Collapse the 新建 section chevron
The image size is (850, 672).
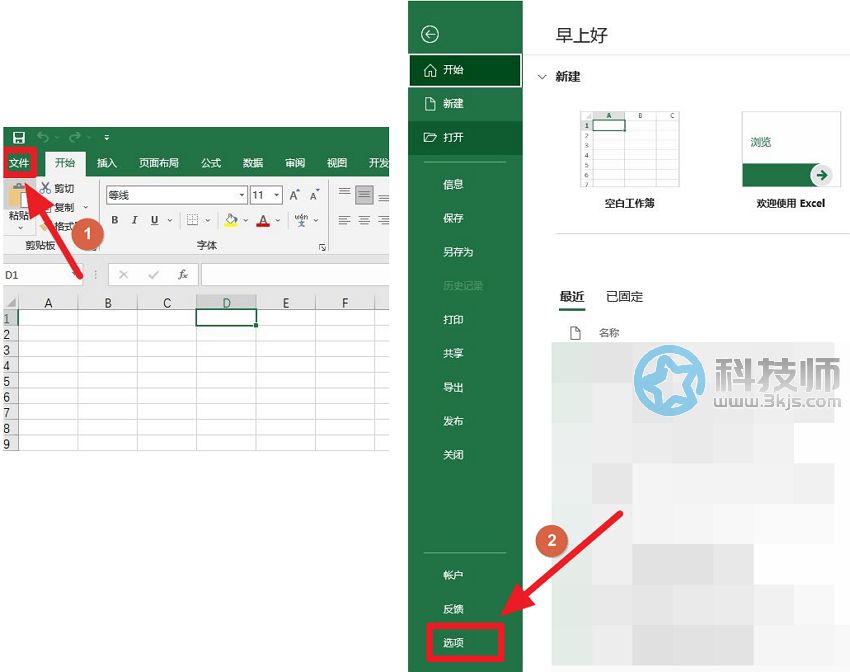tap(542, 77)
